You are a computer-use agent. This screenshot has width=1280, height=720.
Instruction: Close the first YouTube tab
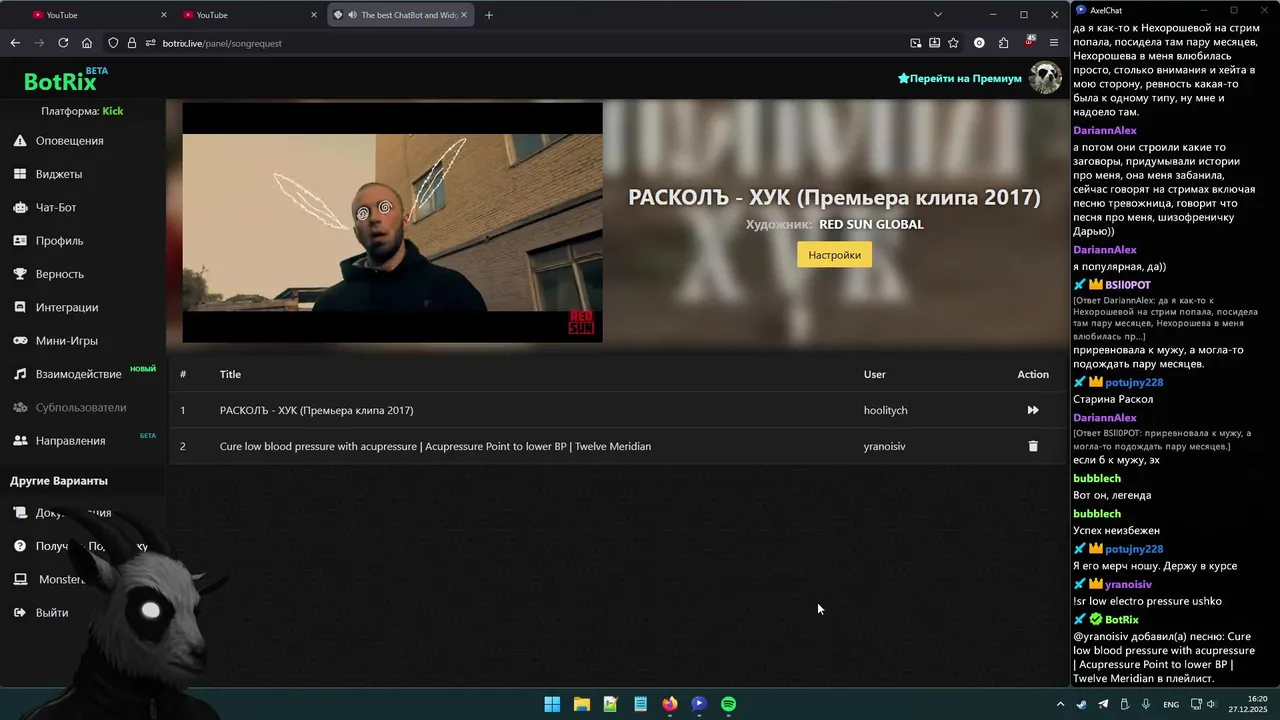[164, 15]
